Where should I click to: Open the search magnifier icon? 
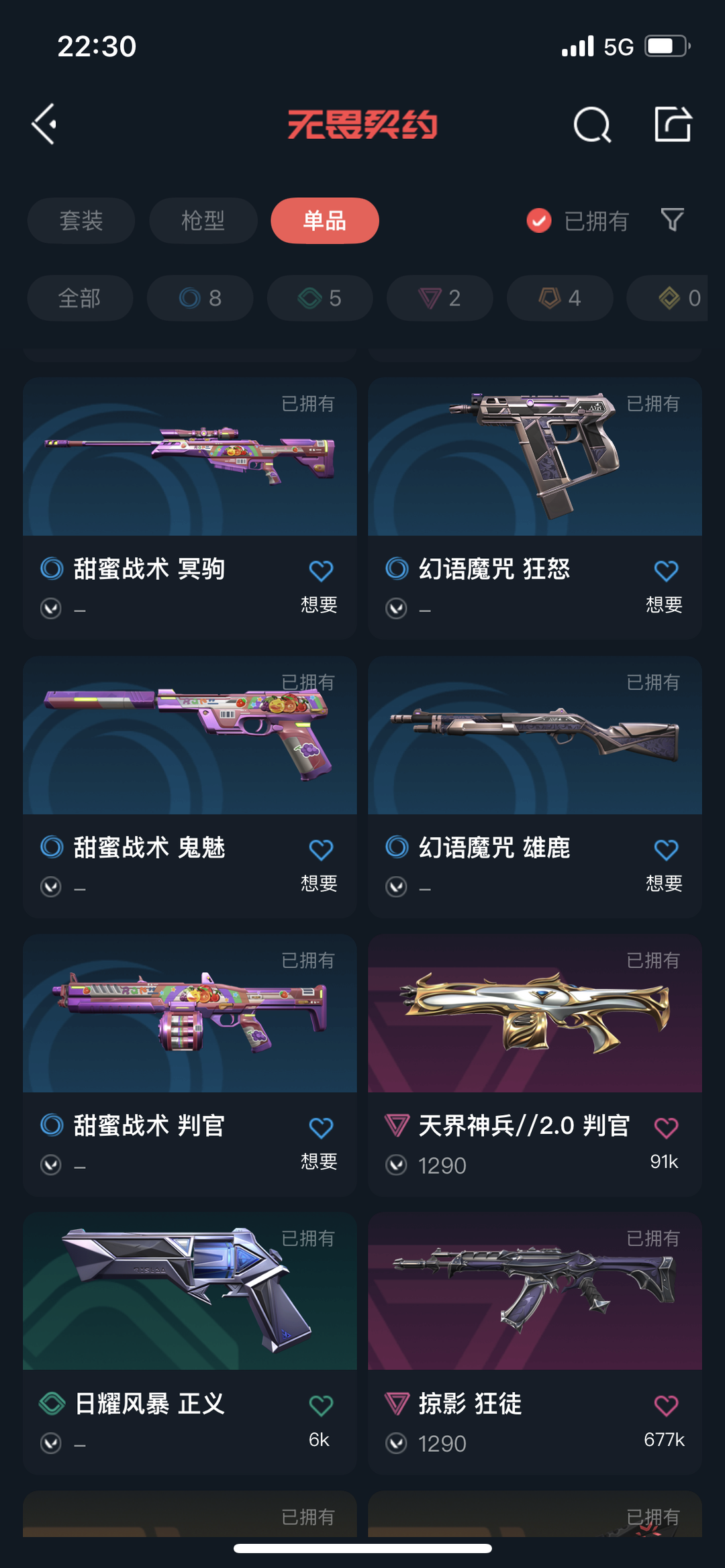592,124
